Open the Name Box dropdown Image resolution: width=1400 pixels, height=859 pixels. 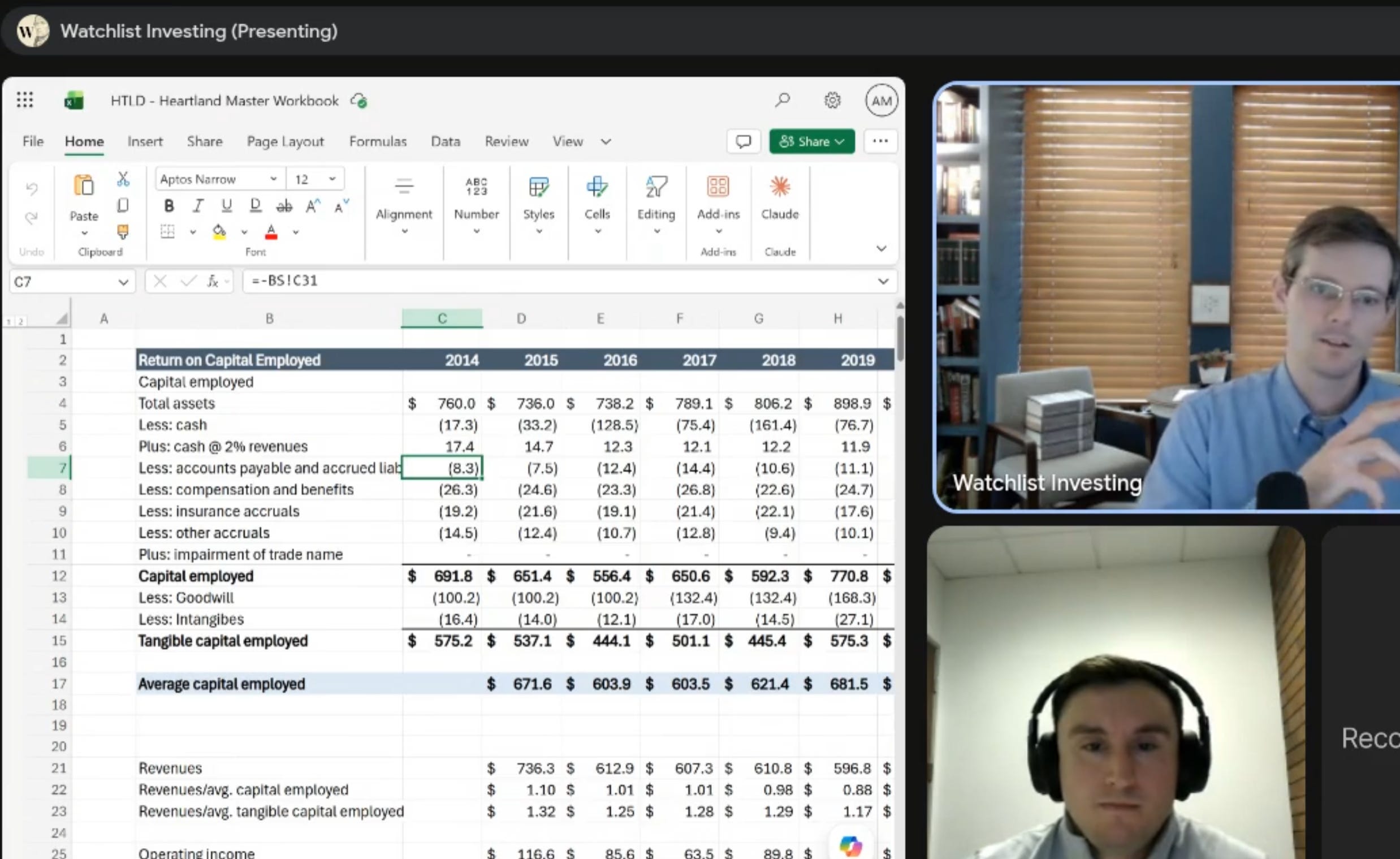(123, 282)
